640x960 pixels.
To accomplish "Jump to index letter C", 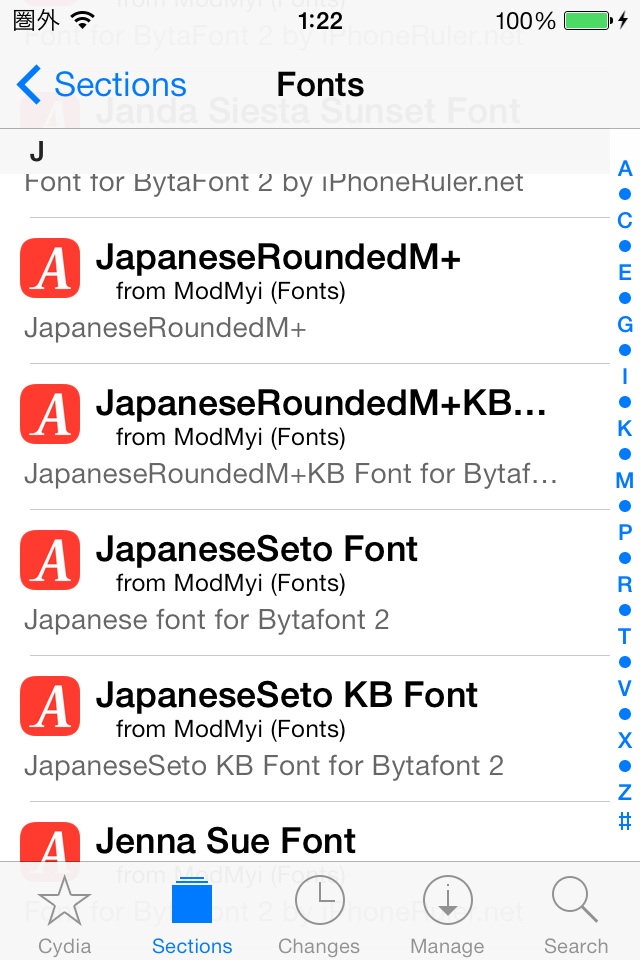I will pos(625,220).
